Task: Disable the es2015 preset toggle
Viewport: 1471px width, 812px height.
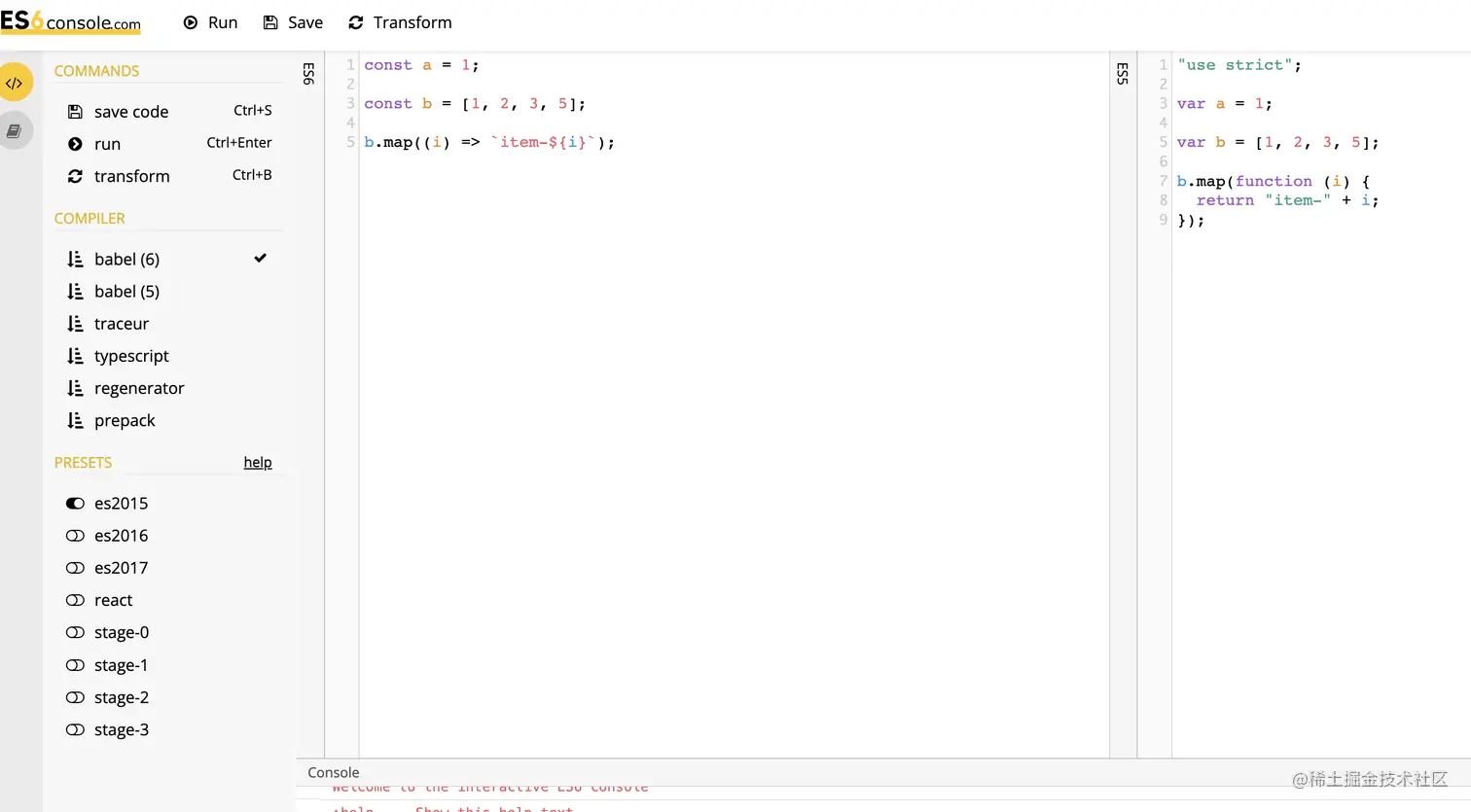Action: (75, 503)
